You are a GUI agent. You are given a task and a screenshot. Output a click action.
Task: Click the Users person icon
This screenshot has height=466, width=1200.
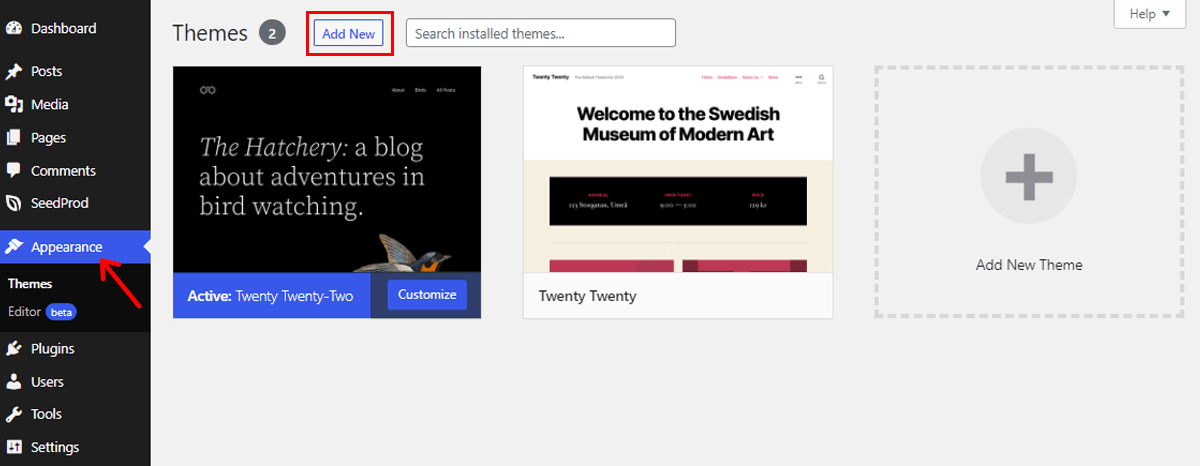point(14,382)
